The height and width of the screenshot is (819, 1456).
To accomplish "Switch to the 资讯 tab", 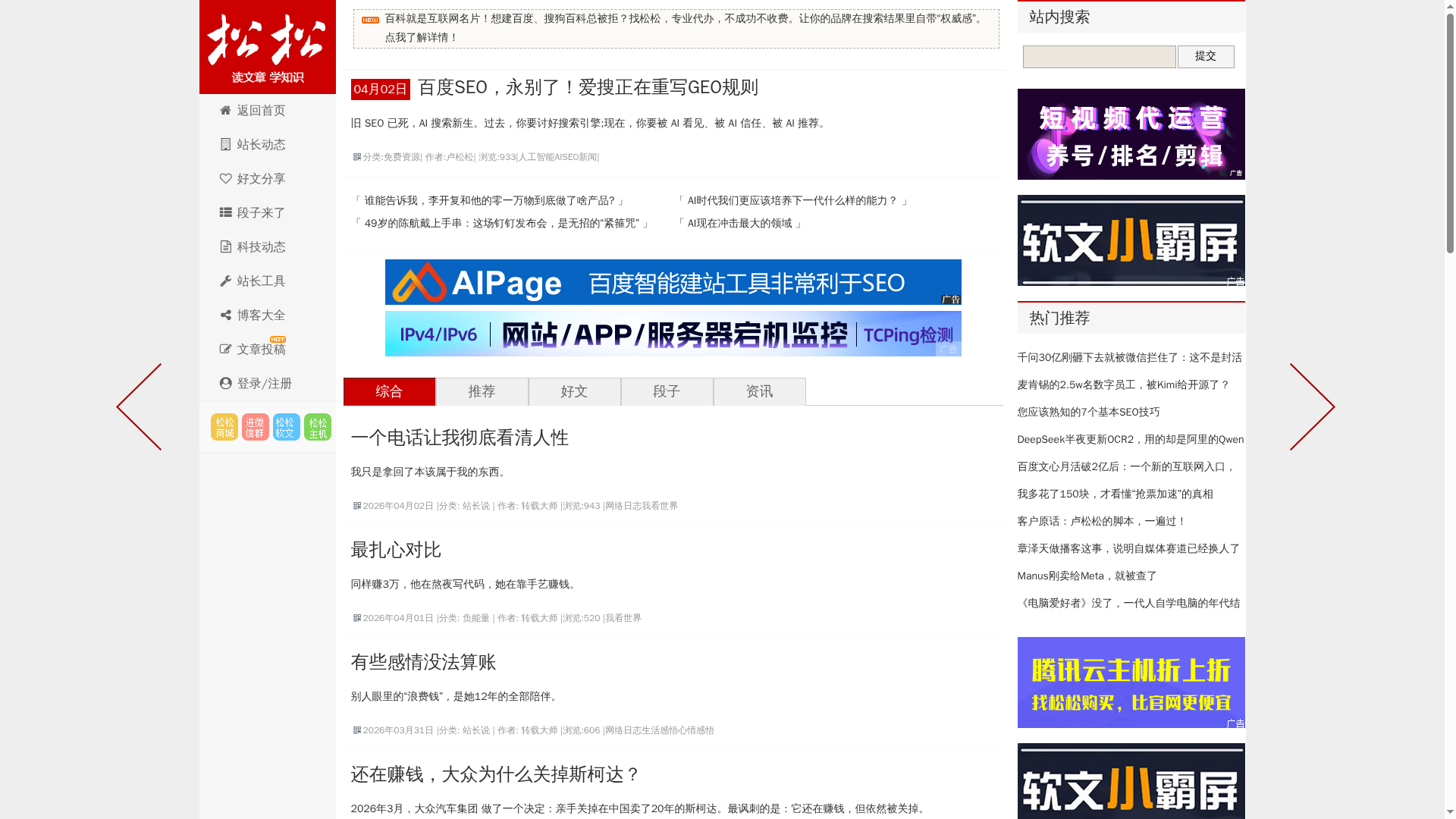I will coord(760,391).
